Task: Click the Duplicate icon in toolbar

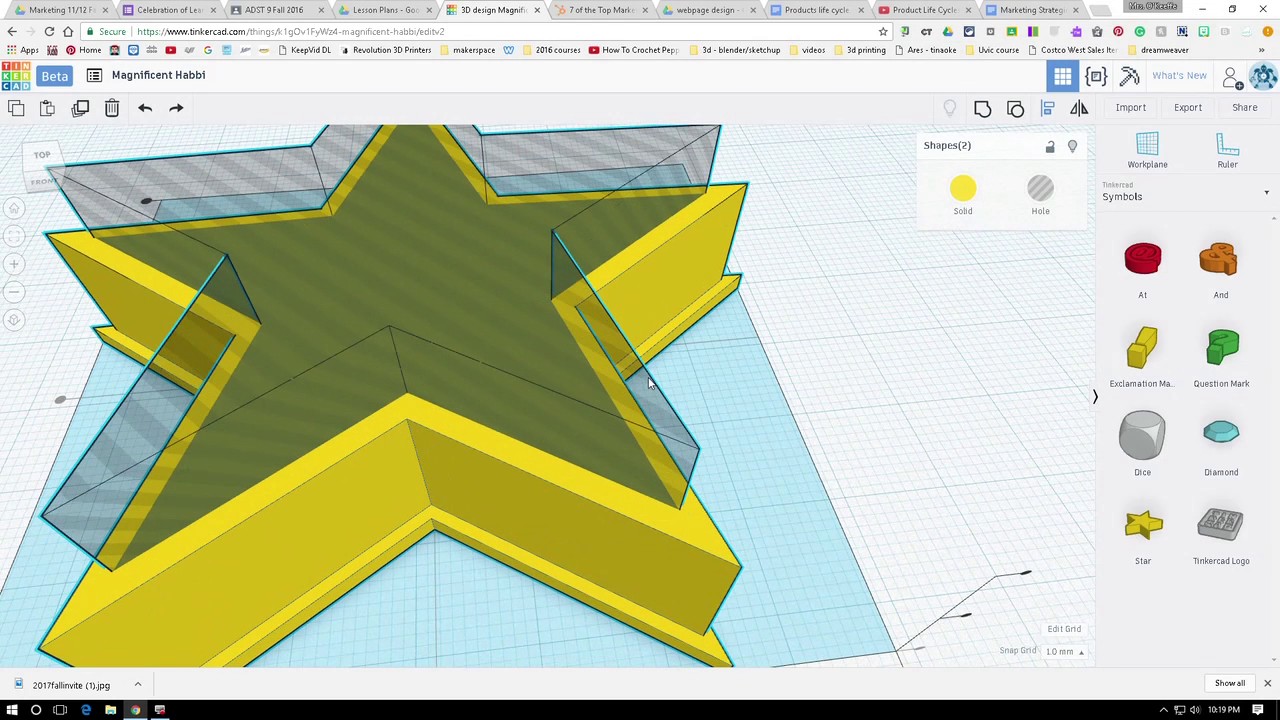Action: pyautogui.click(x=80, y=108)
